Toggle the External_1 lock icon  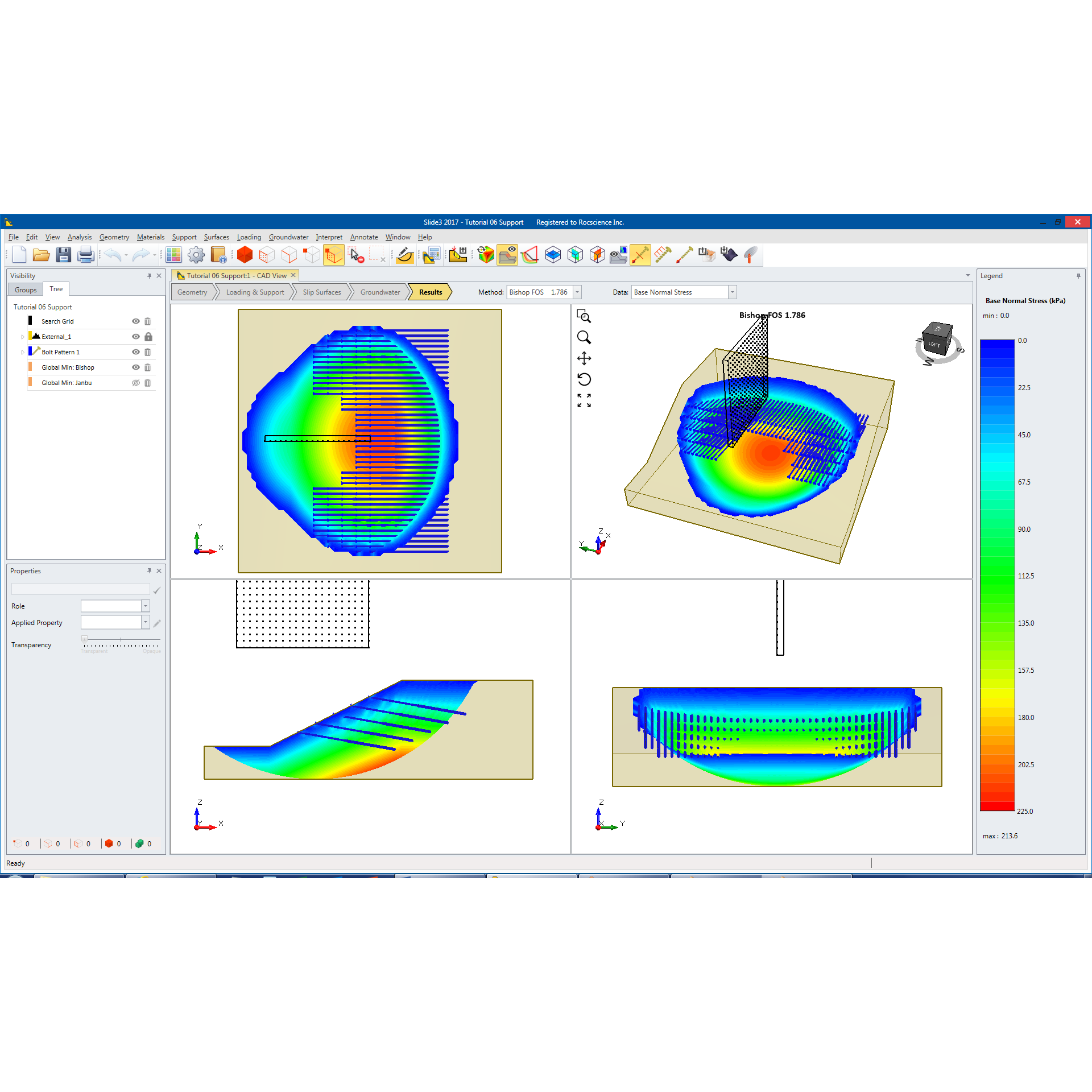coord(148,337)
